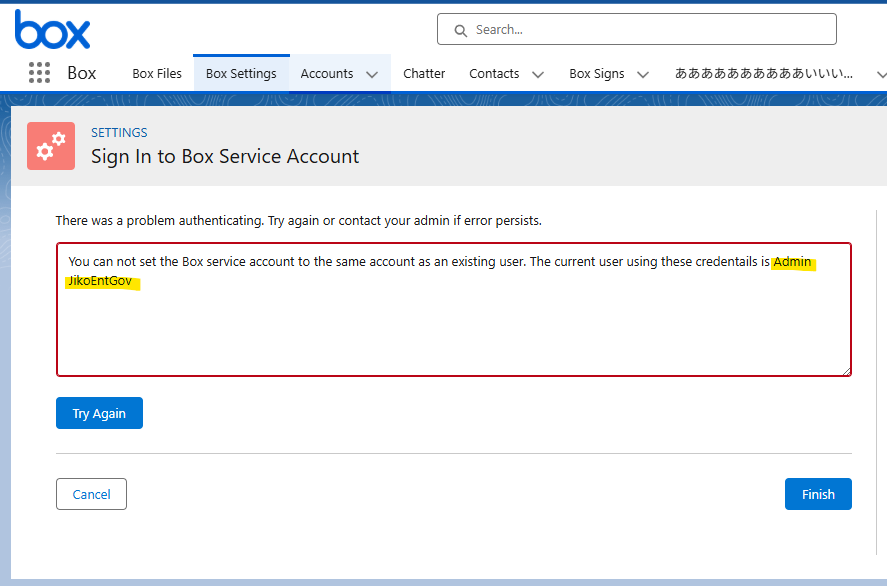This screenshot has height=586, width=887.
Task: Click the Box logo
Action: [x=52, y=29]
